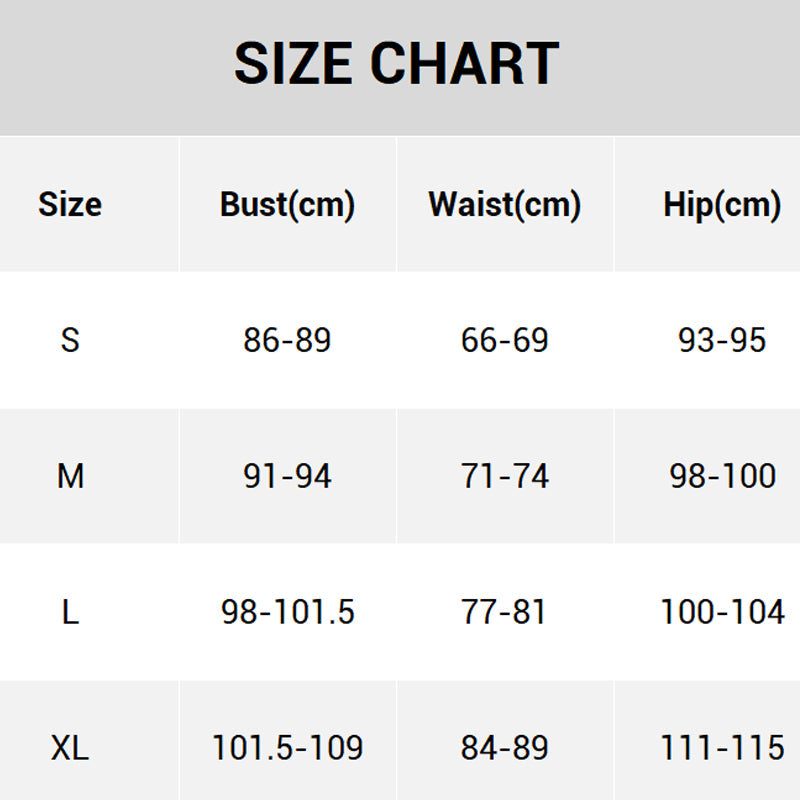
Task: Select the 71-74 waist value
Action: 504,476
